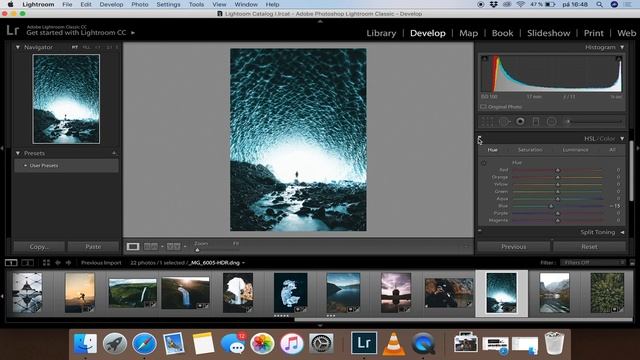Screen dimensions: 640x360
Task: Click Get started with Lightroom CC
Action: [76, 33]
